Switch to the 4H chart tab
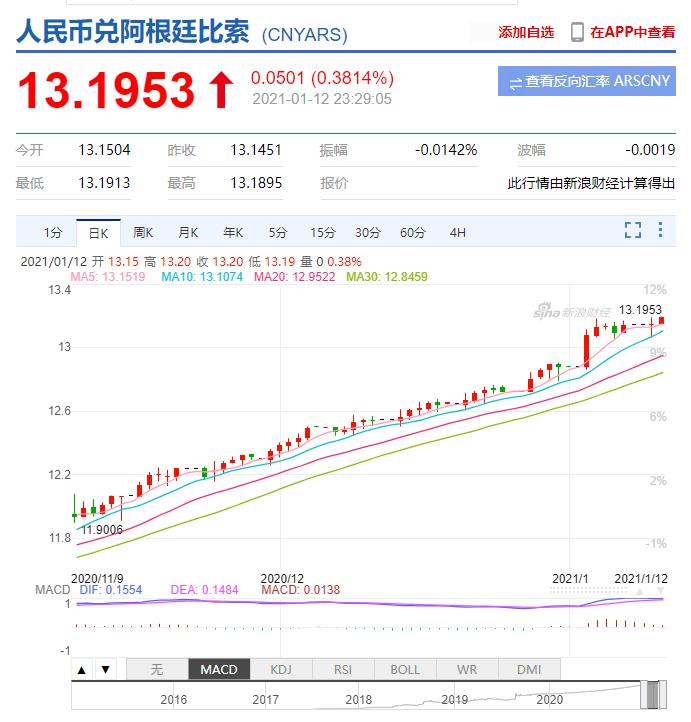 (x=458, y=233)
